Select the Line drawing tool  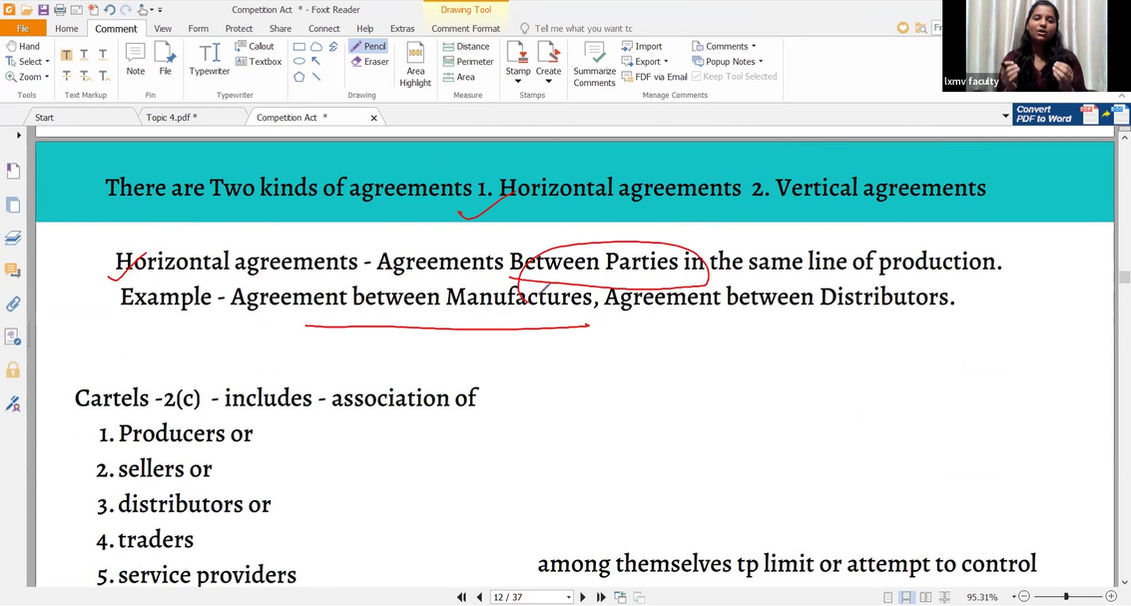point(316,76)
